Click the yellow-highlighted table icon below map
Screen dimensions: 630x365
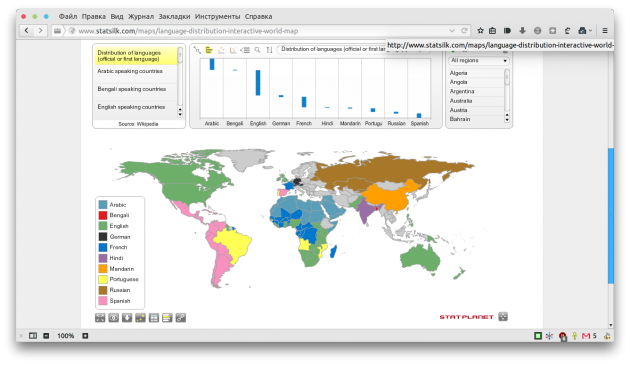click(167, 318)
